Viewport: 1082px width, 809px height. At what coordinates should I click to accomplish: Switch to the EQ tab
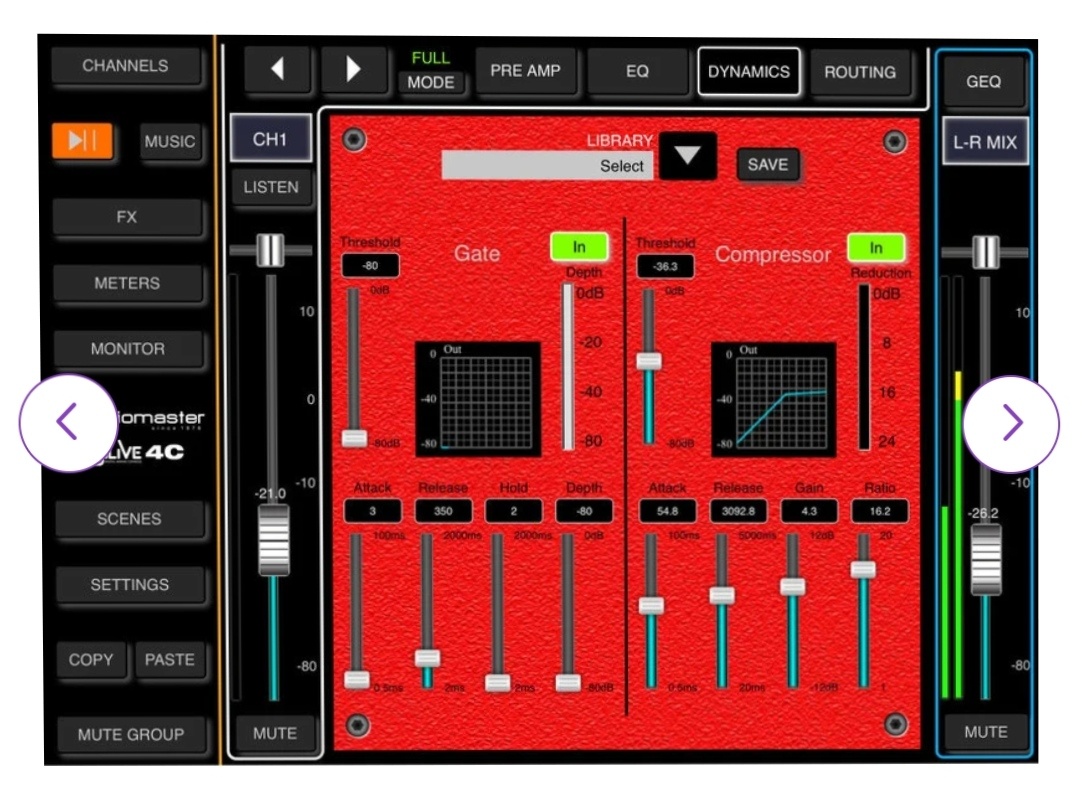tap(637, 72)
